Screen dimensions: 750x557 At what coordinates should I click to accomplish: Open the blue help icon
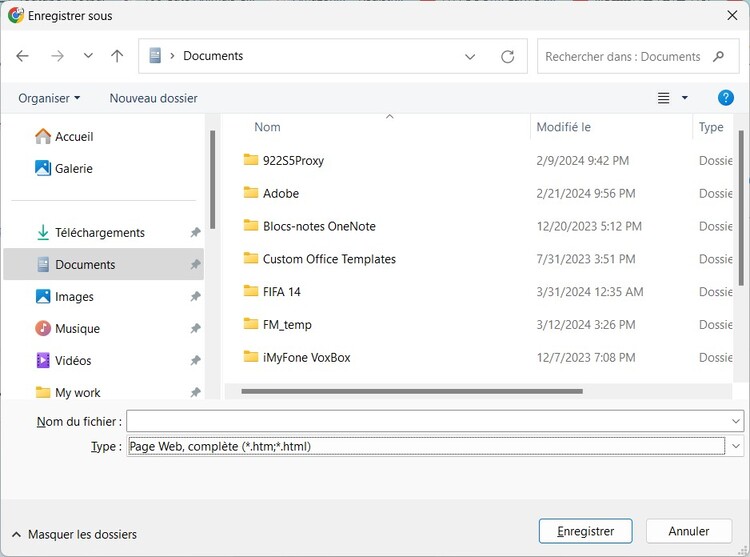726,98
